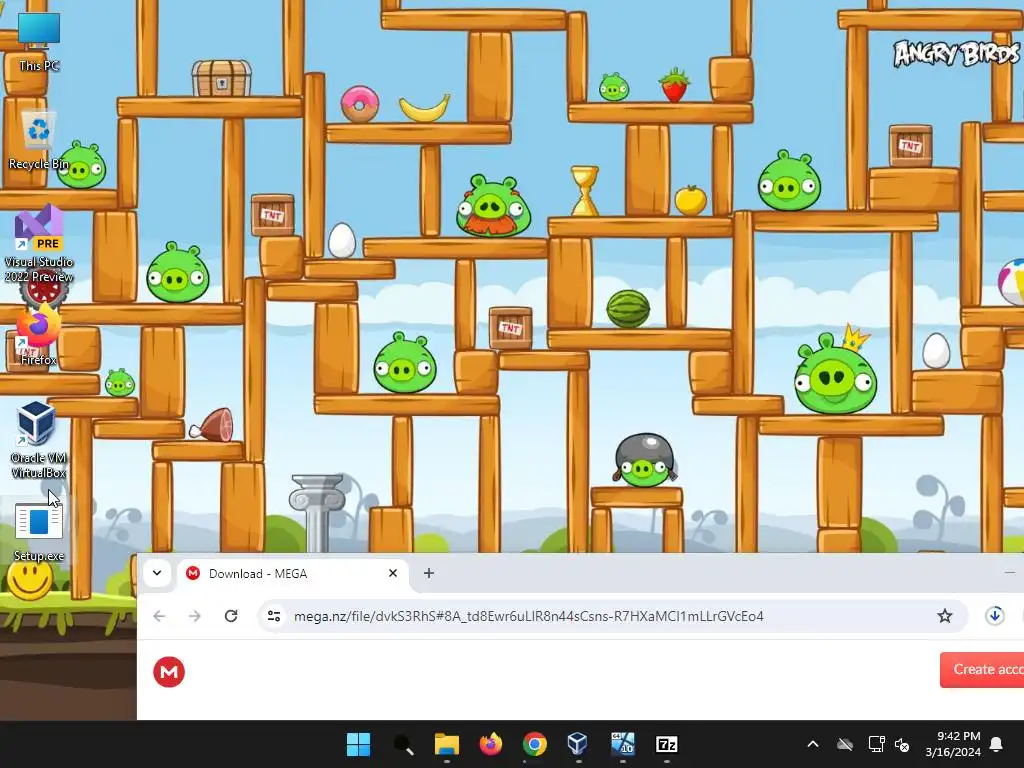1024x768 pixels.
Task: Click the red MEGA logo
Action: (x=169, y=672)
